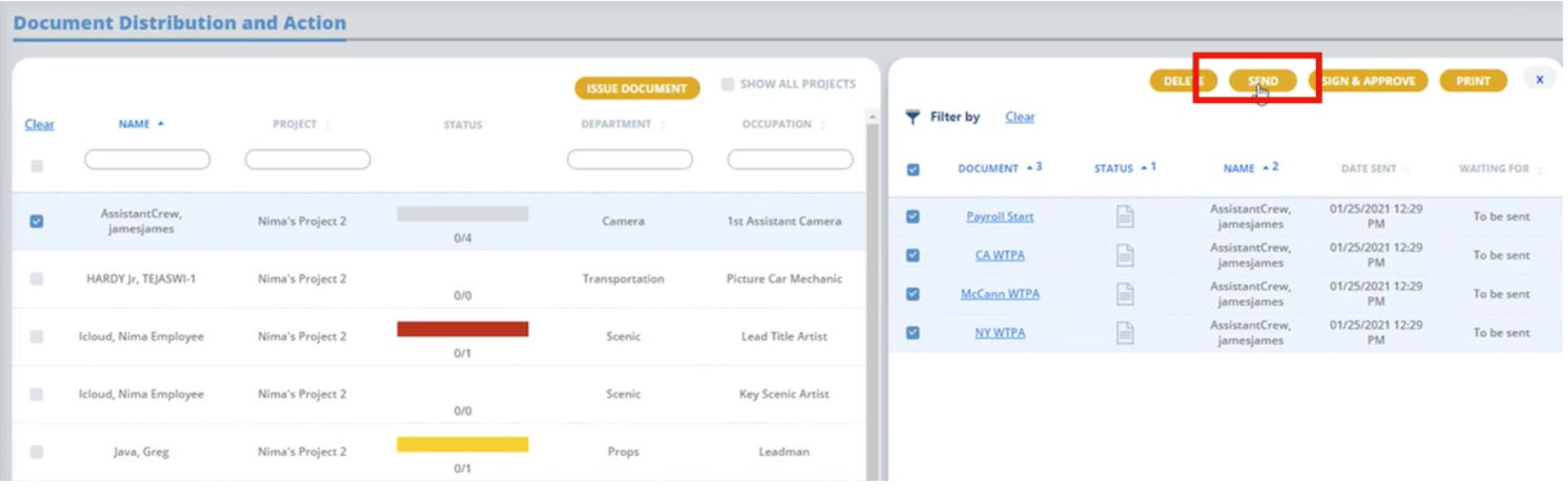The image size is (1568, 492).
Task: Click the Issue Document button
Action: coord(637,89)
